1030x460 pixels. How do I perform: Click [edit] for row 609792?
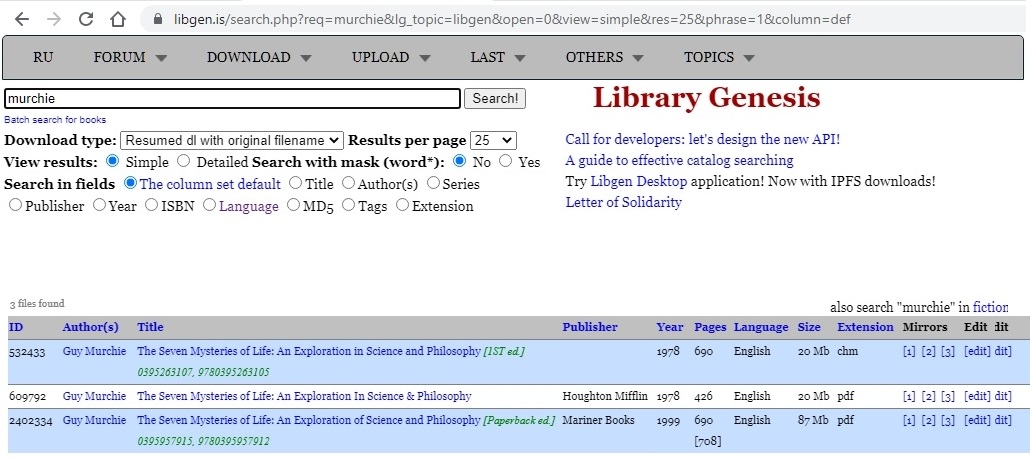click(x=977, y=396)
